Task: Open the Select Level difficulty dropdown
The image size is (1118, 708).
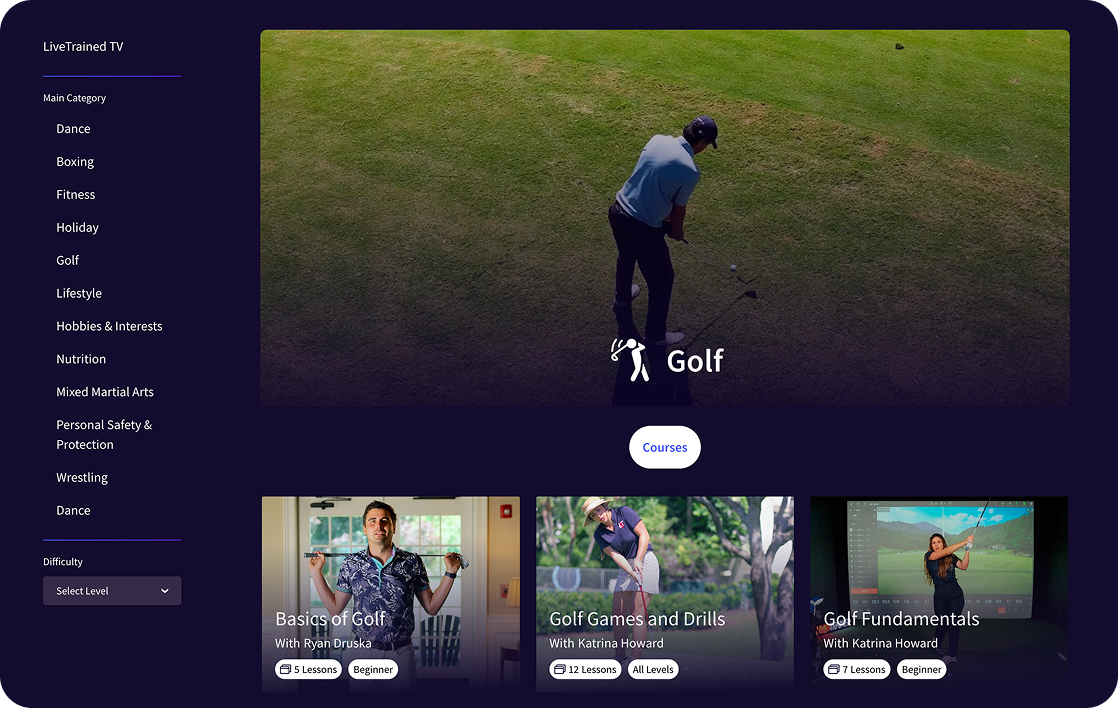Action: pos(112,591)
